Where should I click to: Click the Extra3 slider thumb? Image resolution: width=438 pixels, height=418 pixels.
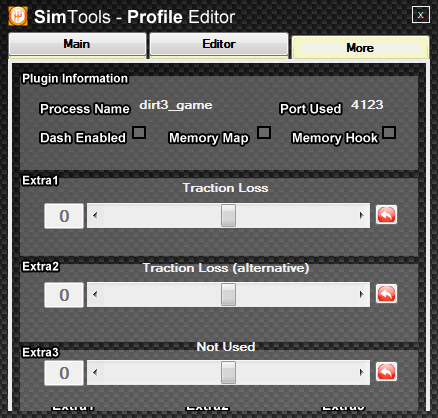click(228, 372)
